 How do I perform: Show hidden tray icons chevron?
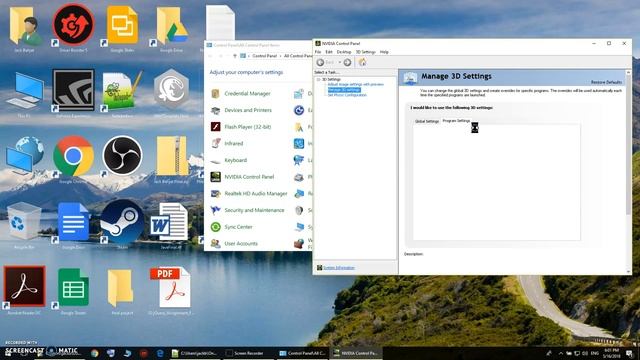point(560,353)
